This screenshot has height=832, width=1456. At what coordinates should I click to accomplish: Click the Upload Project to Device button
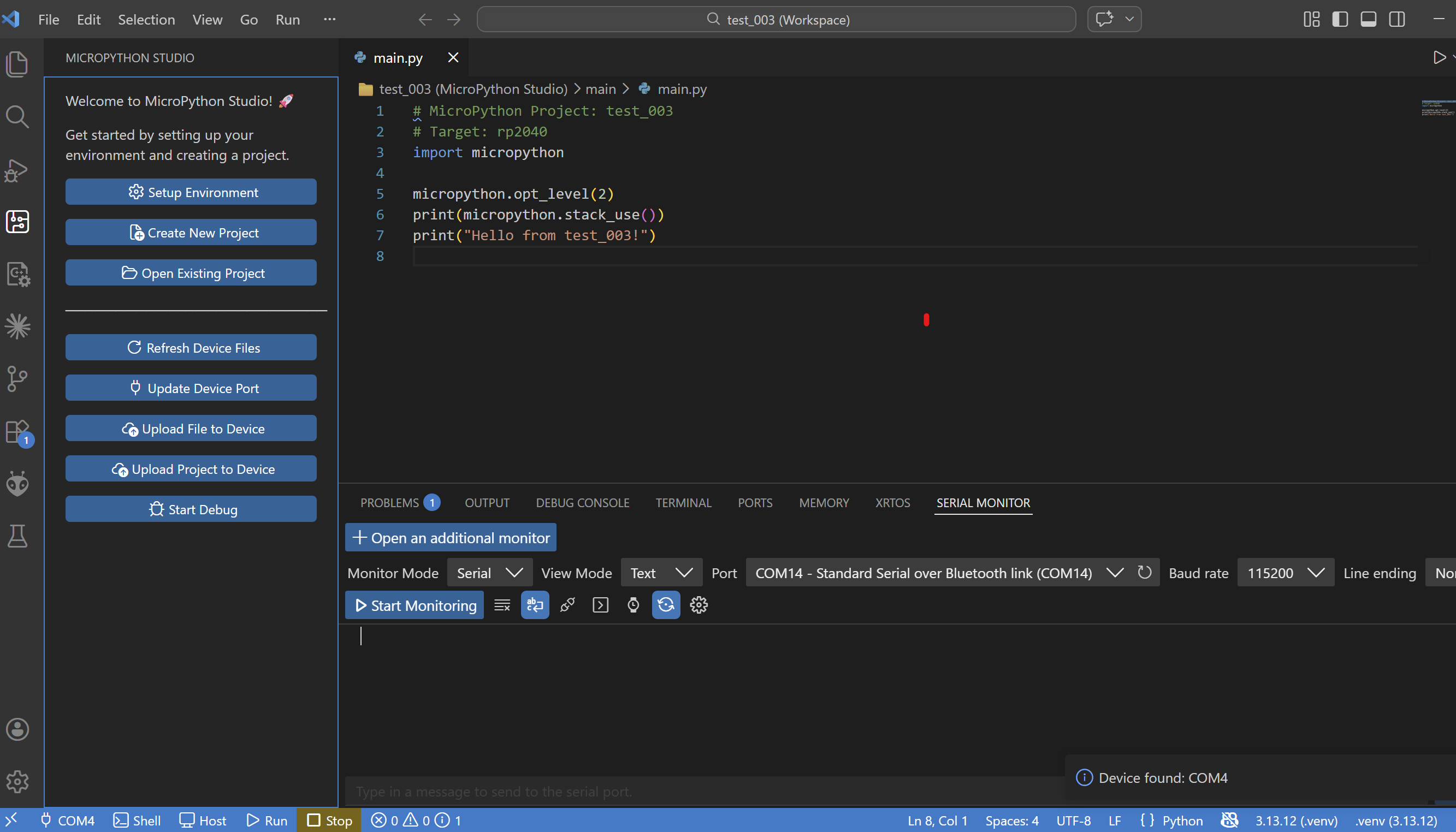[x=191, y=469]
